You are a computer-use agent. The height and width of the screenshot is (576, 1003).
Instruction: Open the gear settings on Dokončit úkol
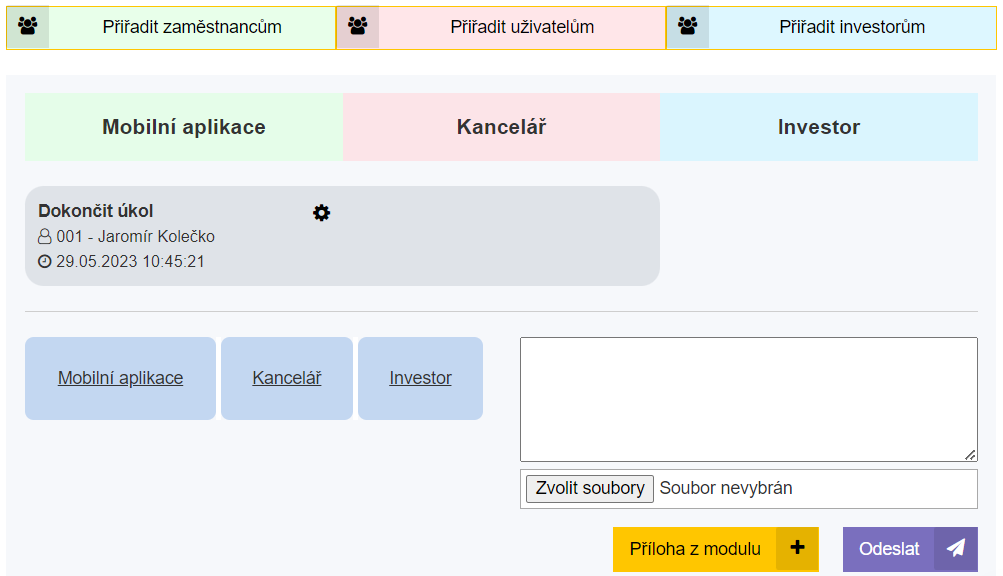(321, 212)
